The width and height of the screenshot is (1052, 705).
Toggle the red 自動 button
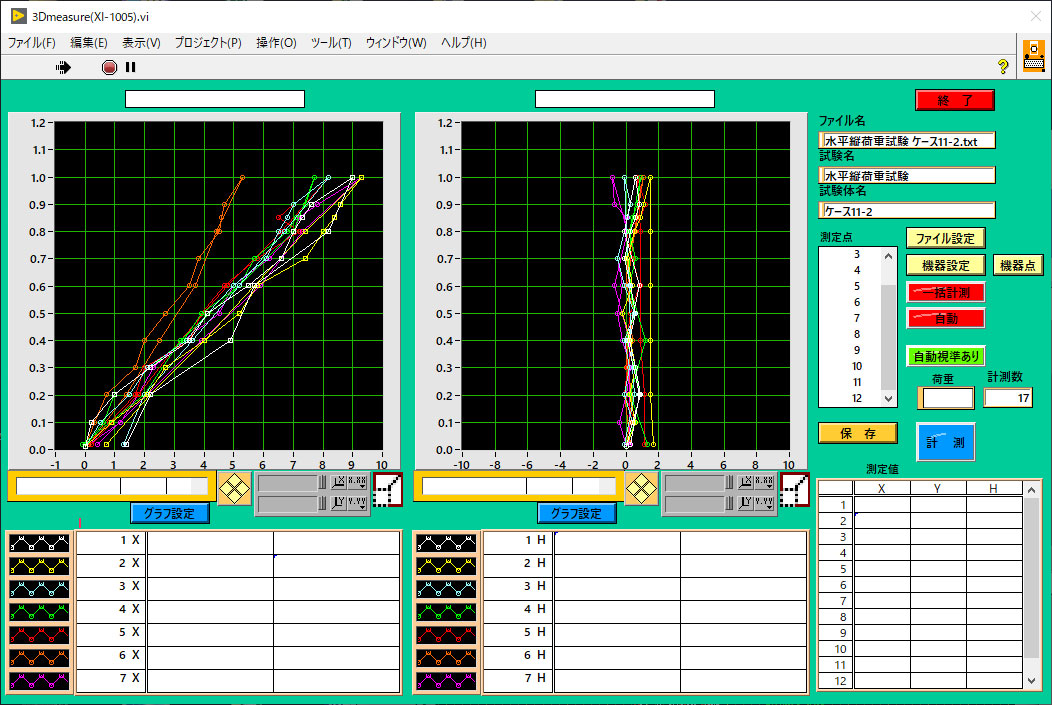click(945, 318)
